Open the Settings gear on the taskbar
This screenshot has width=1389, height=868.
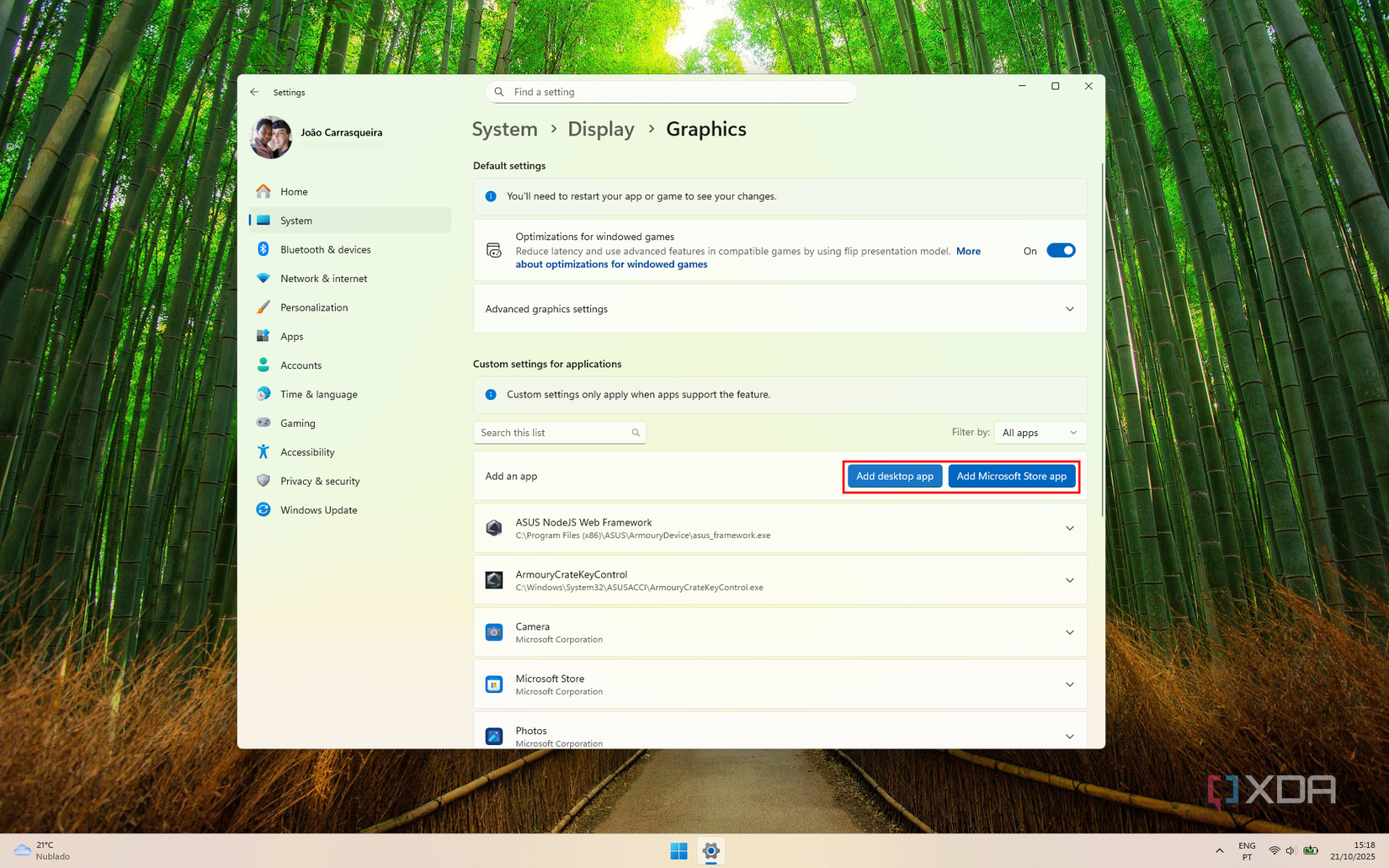(x=711, y=851)
